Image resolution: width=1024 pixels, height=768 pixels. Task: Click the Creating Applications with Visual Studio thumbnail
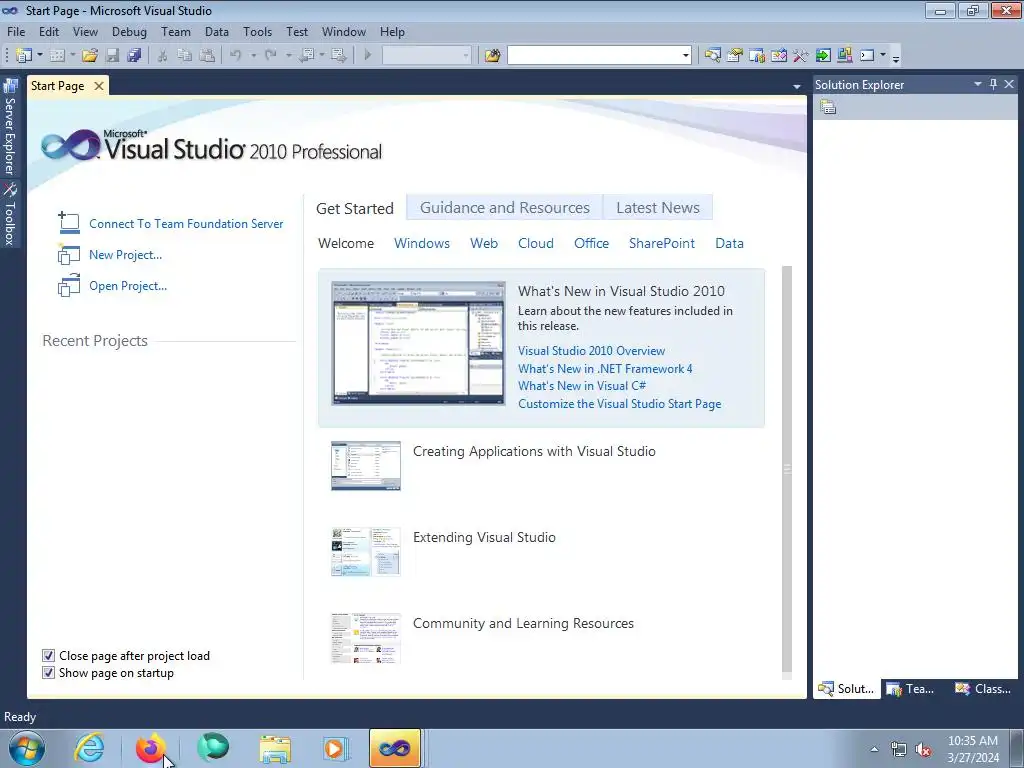(366, 466)
